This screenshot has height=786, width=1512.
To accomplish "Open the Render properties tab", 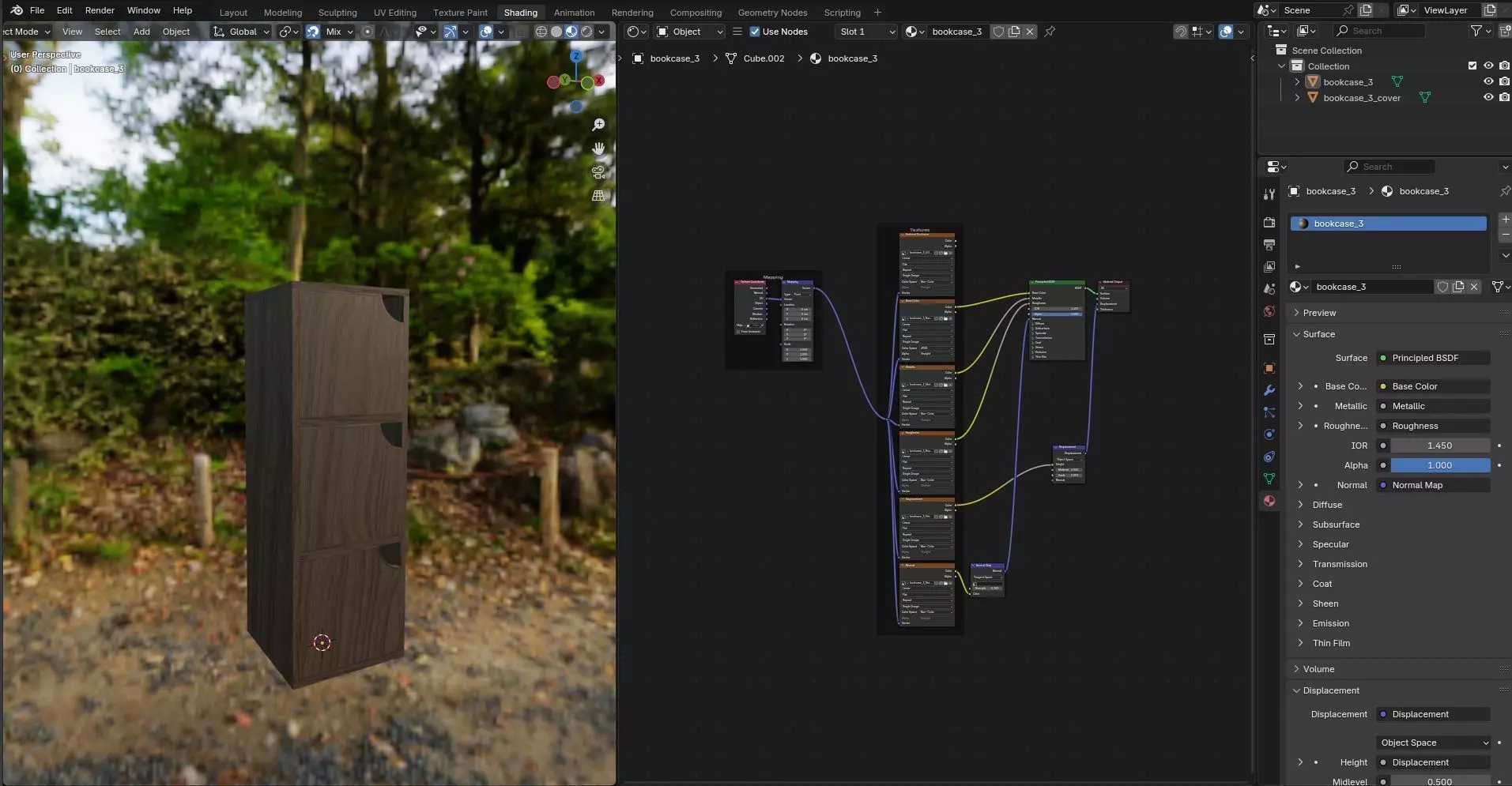I will 1269,223.
